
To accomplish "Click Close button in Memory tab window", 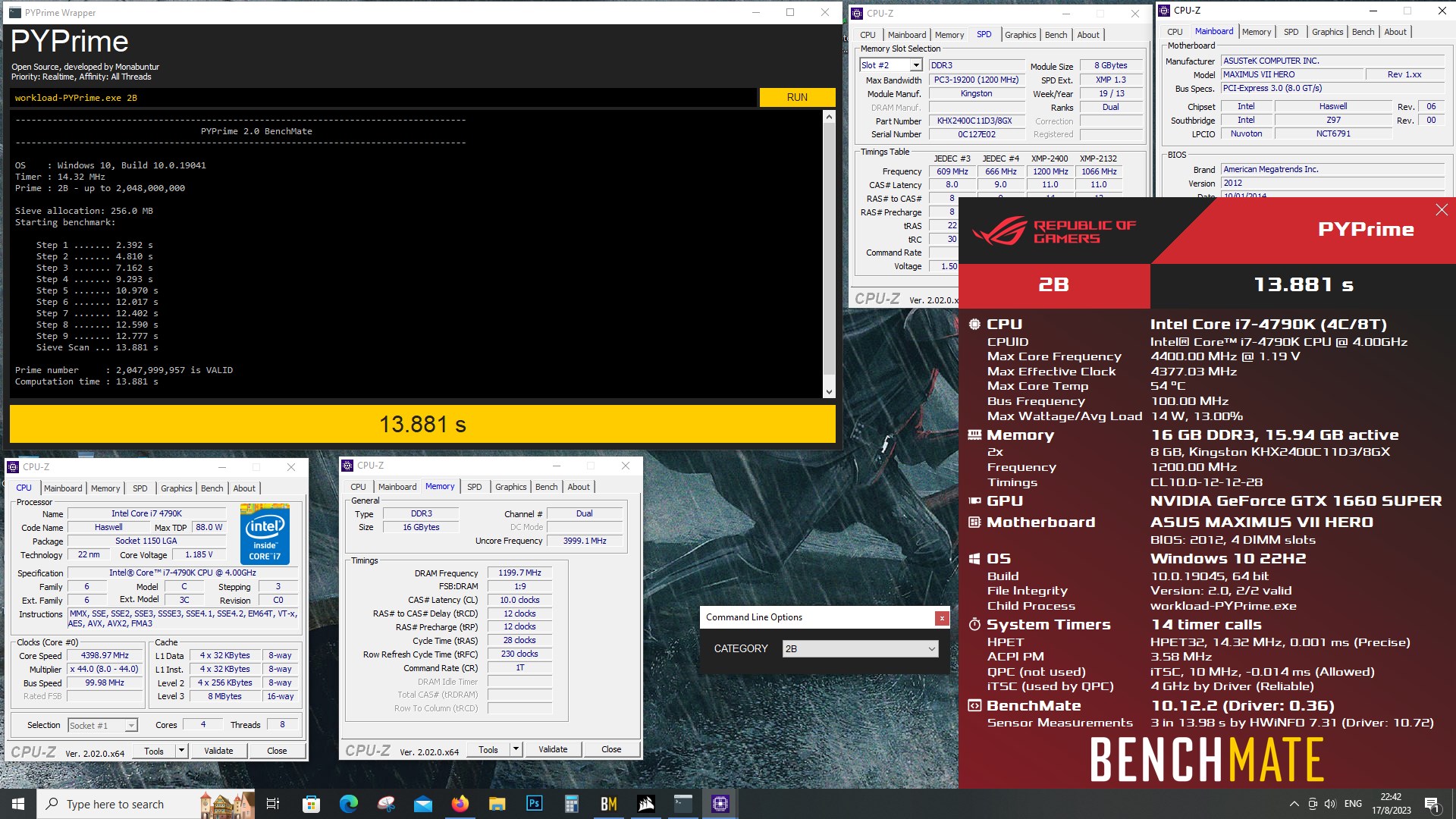I will coord(611,749).
